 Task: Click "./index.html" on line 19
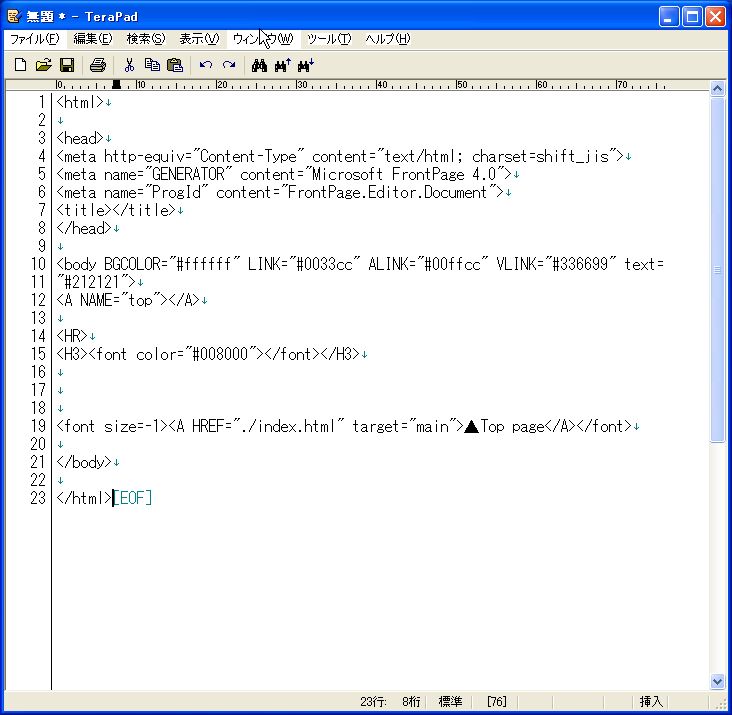pyautogui.click(x=288, y=426)
